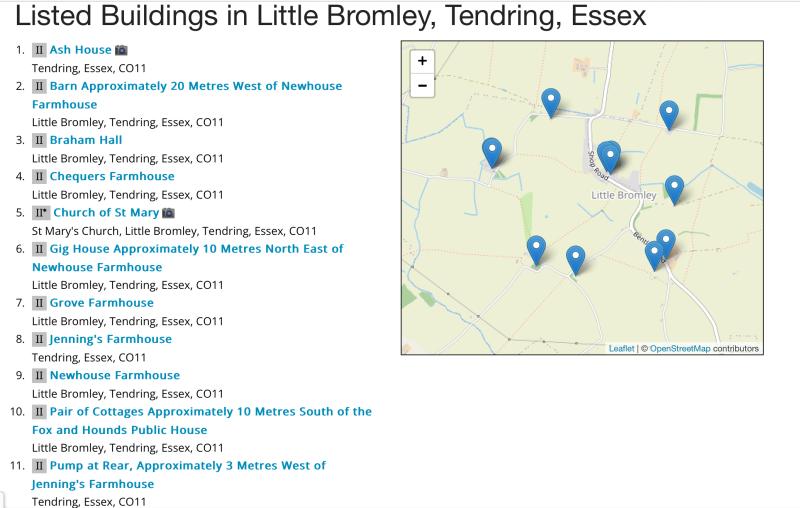Zoom in on the map
Viewport: 800px width, 508px height.
pos(422,61)
